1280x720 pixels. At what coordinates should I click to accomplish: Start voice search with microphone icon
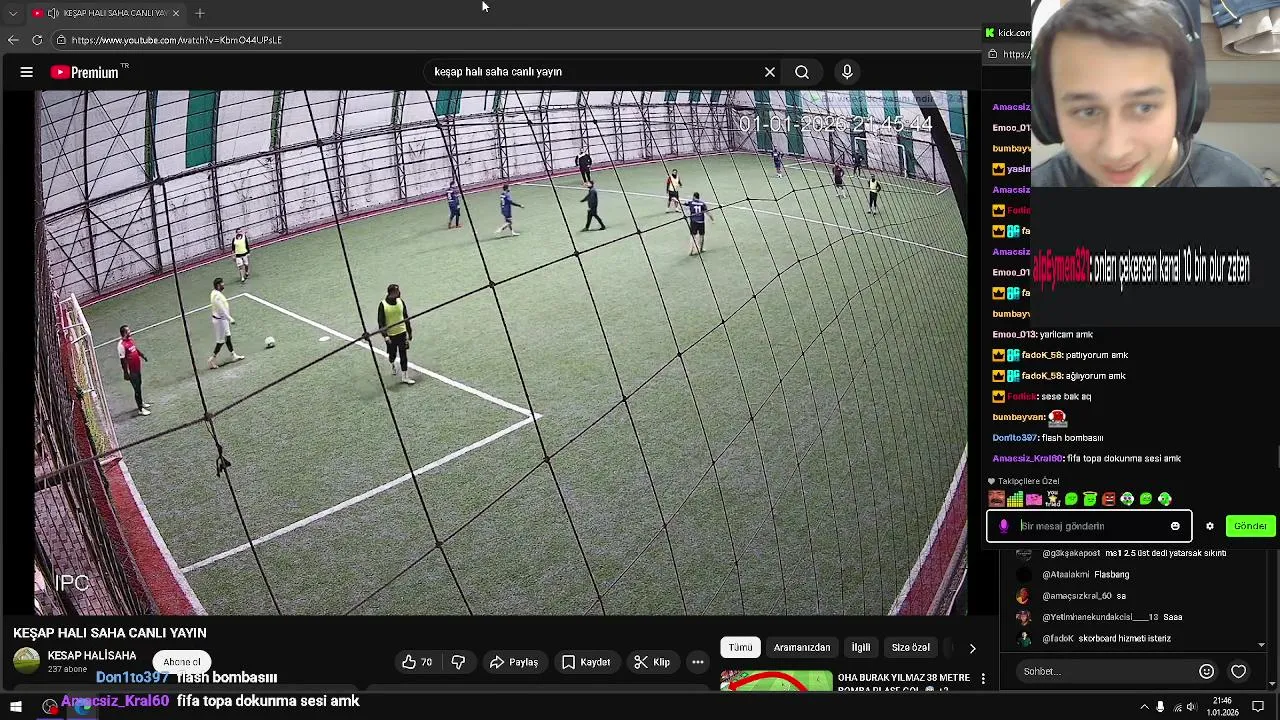847,72
